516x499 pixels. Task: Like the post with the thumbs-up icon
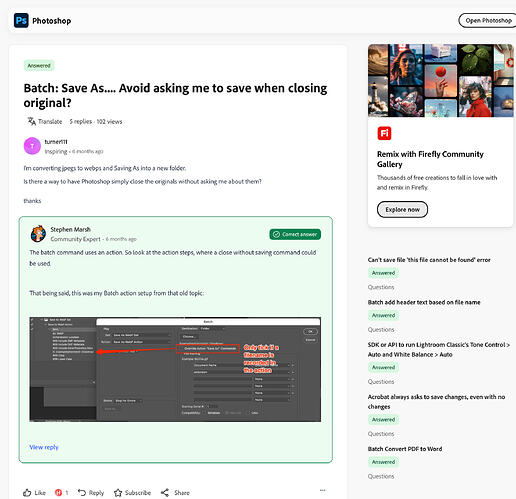pyautogui.click(x=27, y=493)
